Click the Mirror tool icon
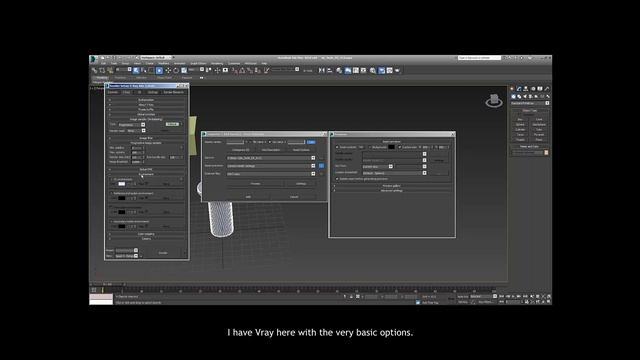The image size is (640, 360). [x=322, y=71]
